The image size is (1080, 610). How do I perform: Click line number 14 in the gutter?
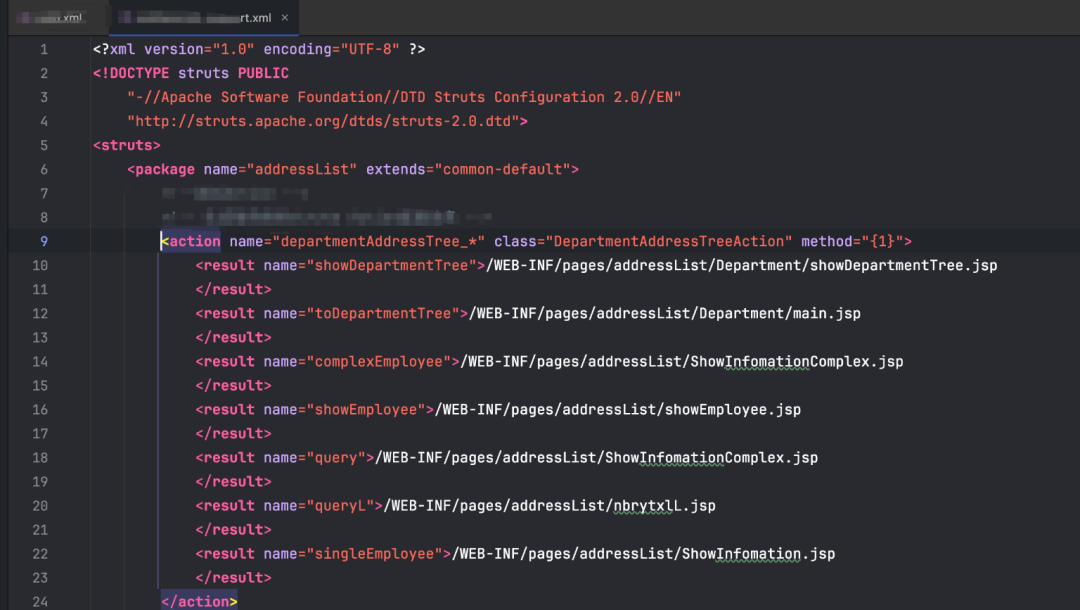pyautogui.click(x=40, y=362)
